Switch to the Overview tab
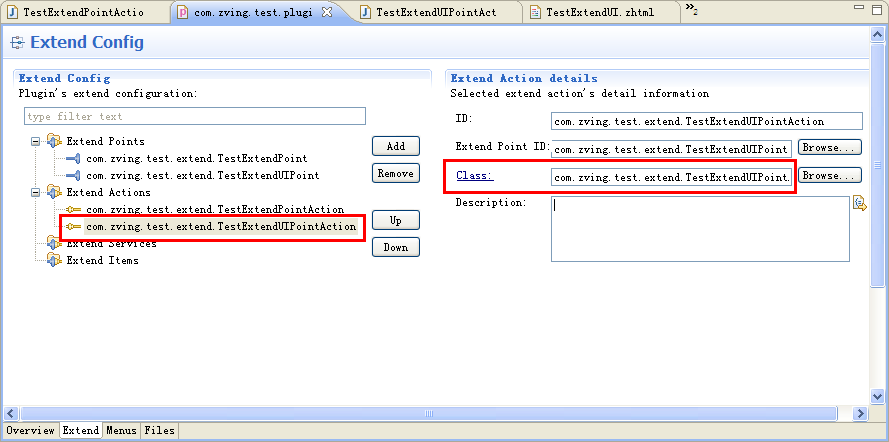 click(29, 431)
